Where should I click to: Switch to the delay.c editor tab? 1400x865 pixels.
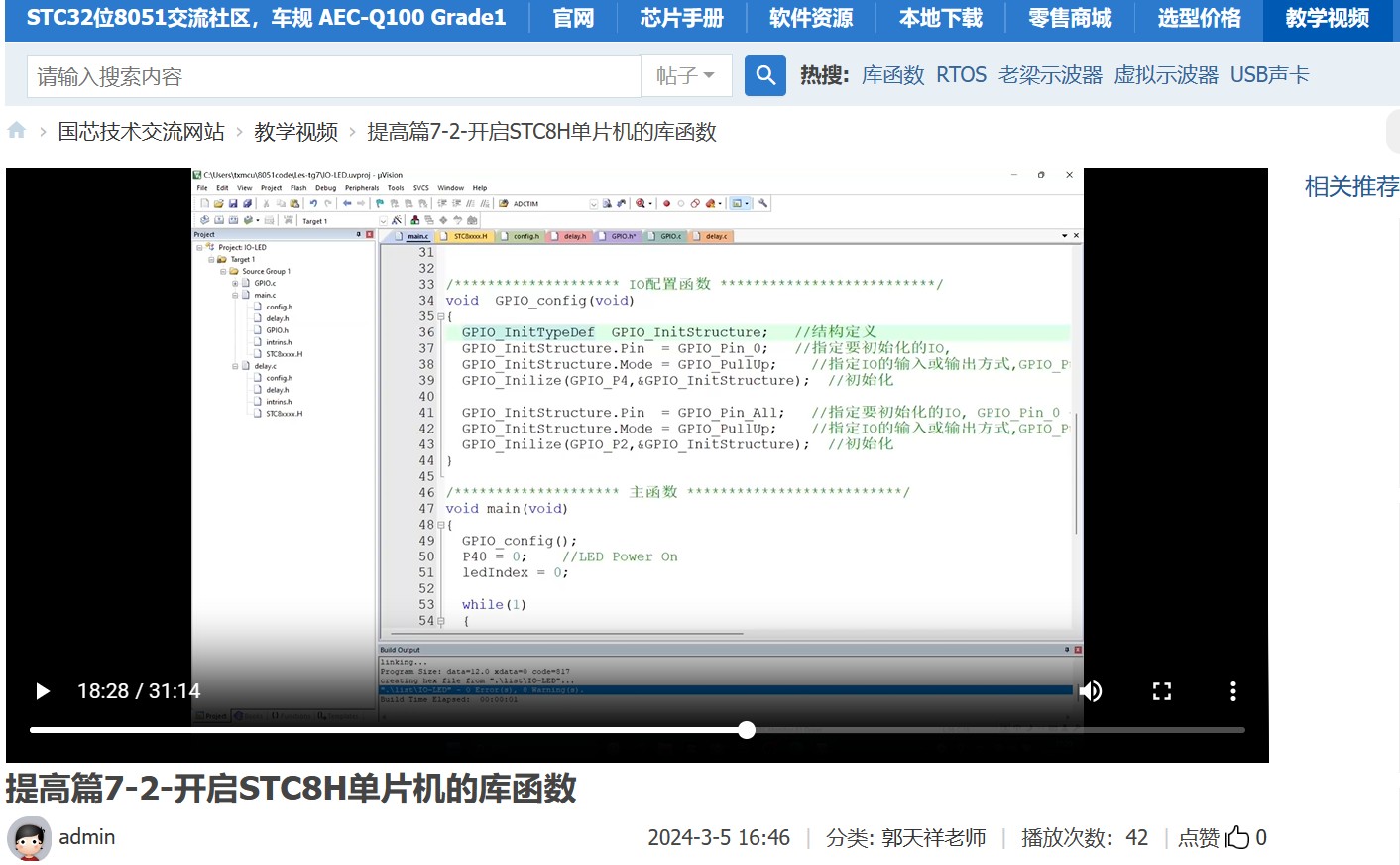[x=711, y=236]
